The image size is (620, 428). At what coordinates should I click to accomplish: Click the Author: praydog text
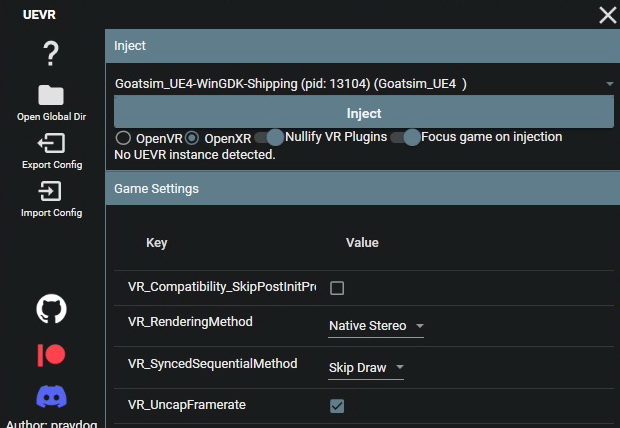pyautogui.click(x=51, y=423)
